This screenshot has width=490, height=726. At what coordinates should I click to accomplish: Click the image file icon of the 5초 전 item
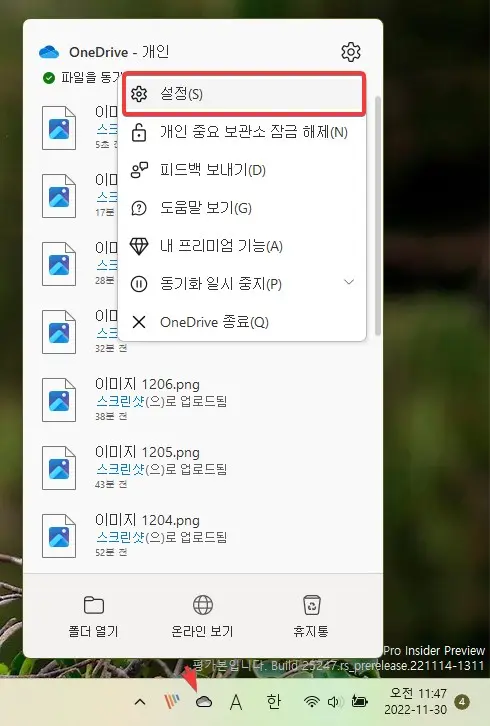click(x=59, y=128)
